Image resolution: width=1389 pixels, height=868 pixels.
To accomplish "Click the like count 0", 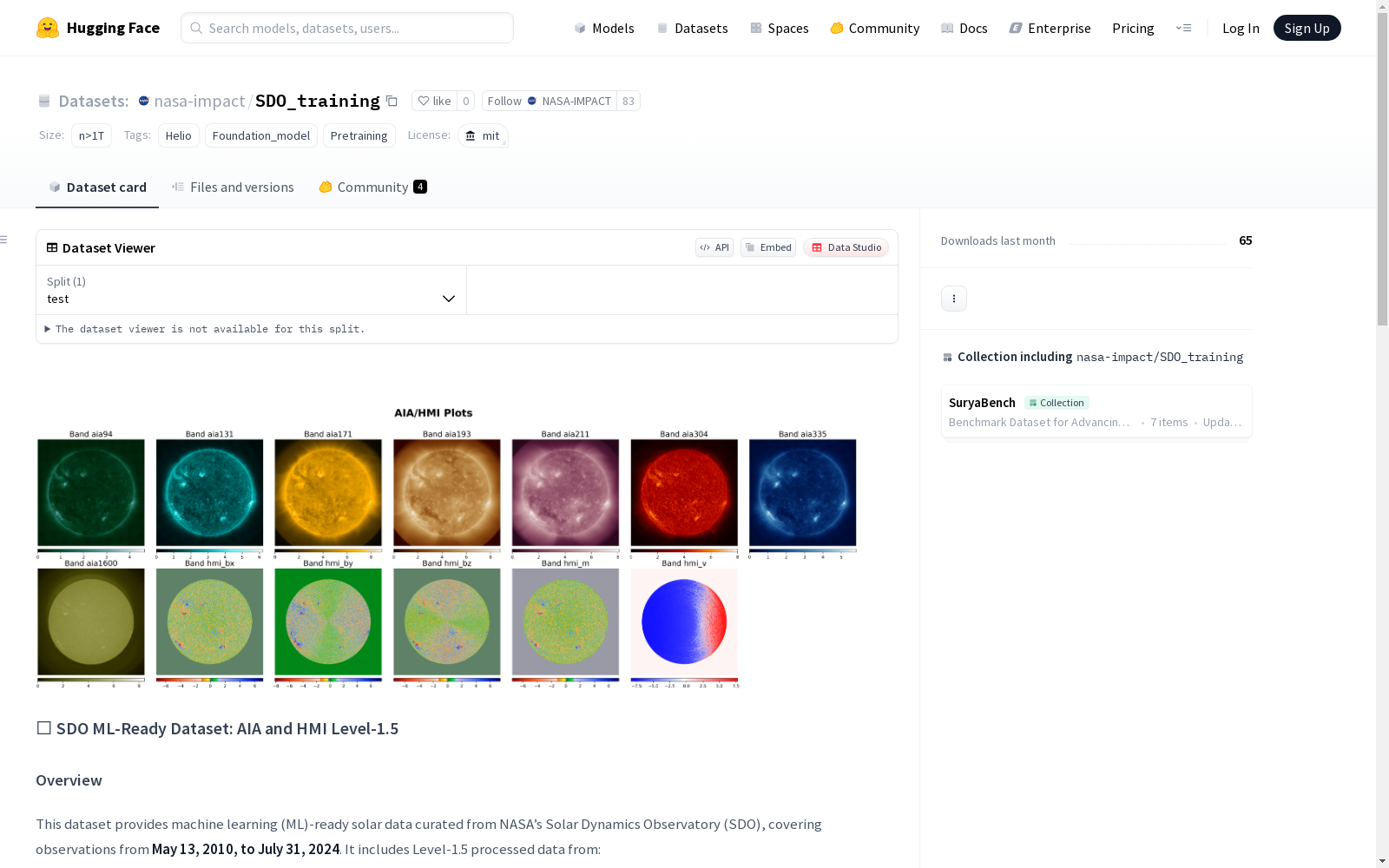I will click(x=466, y=101).
